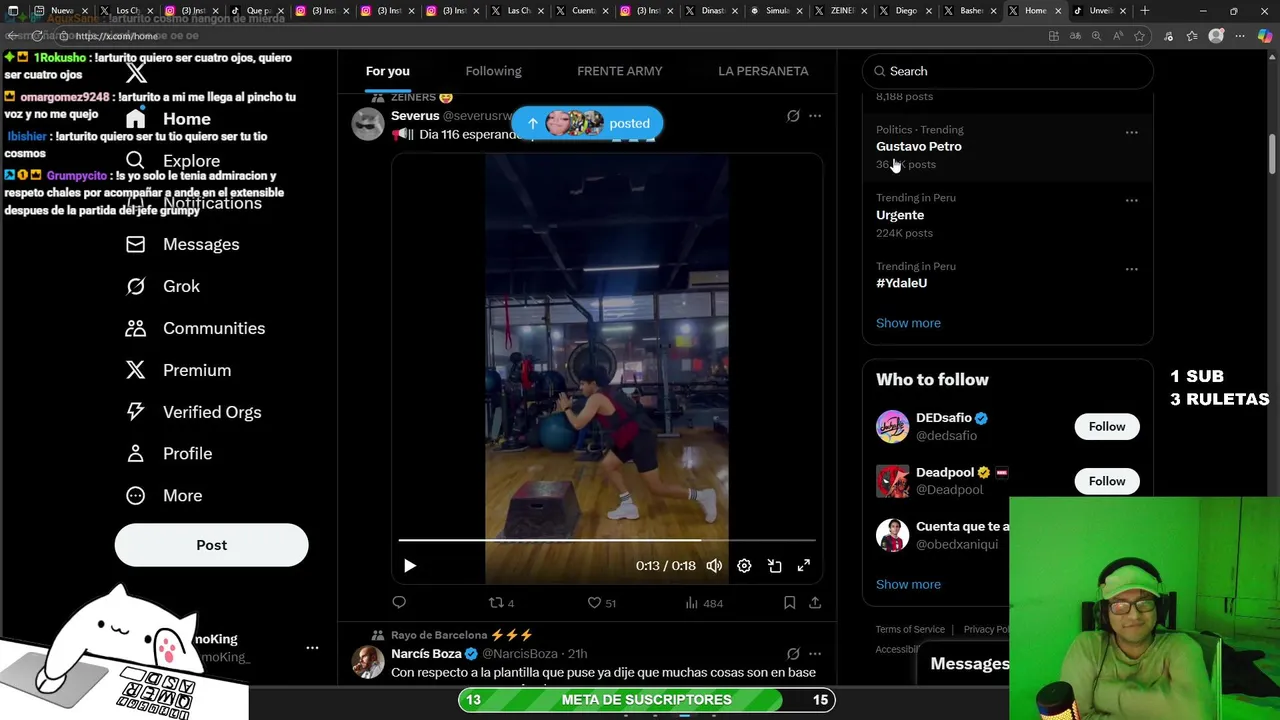Click the Narcís Boza author name
The image size is (1280, 720).
pos(426,653)
